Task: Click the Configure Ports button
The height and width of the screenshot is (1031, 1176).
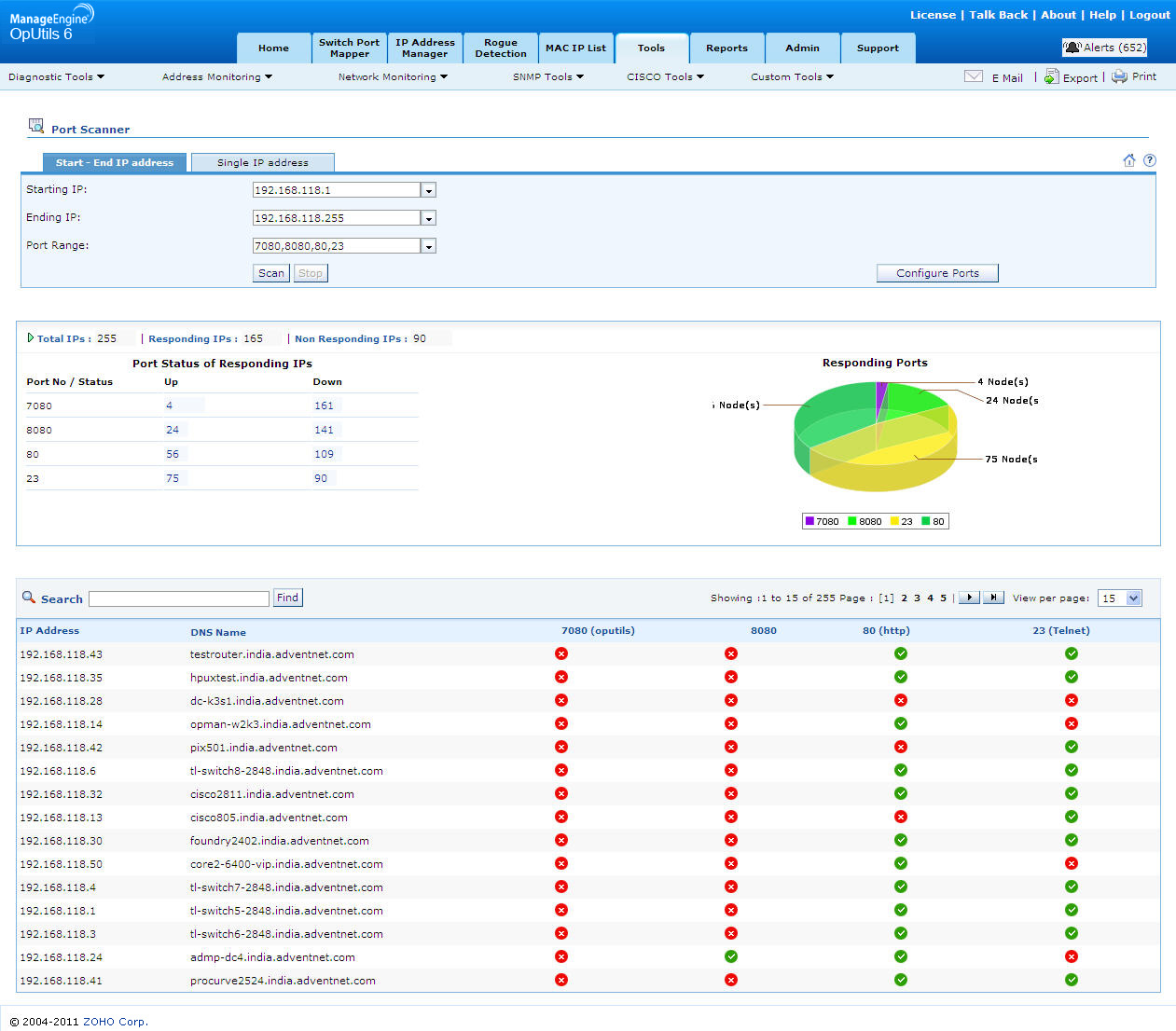Action: [937, 273]
